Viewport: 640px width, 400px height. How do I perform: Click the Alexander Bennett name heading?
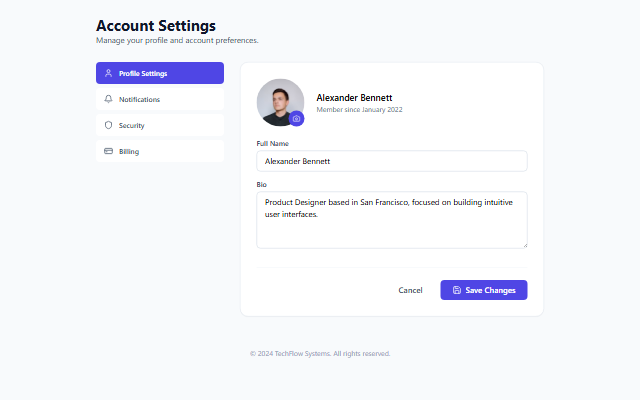[x=354, y=98]
